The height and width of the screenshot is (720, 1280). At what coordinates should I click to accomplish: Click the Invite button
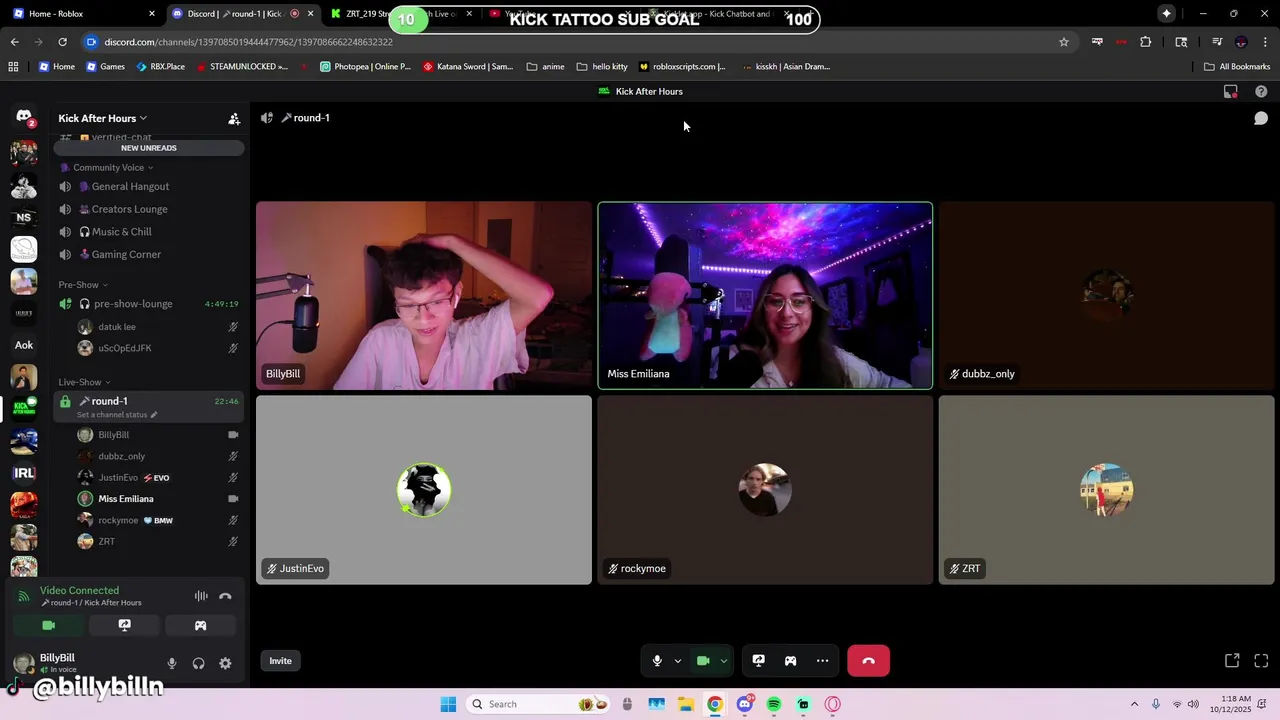(280, 661)
